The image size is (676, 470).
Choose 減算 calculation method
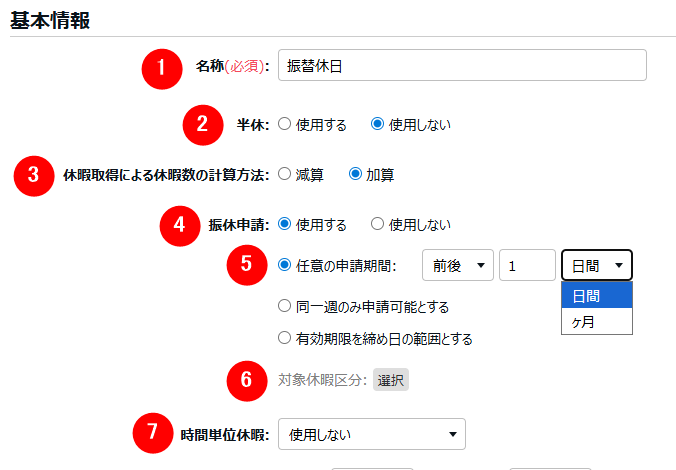(x=285, y=175)
